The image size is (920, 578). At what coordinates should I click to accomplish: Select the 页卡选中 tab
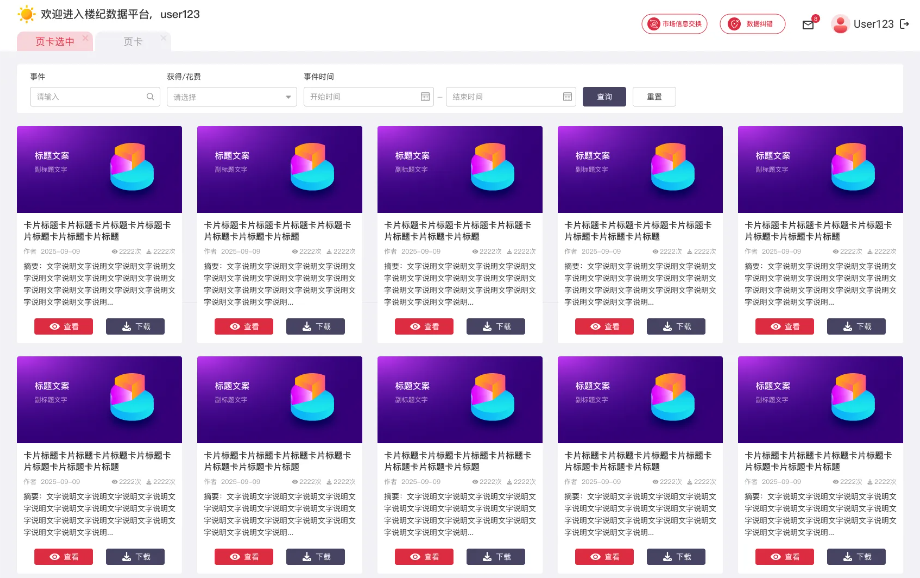click(55, 41)
